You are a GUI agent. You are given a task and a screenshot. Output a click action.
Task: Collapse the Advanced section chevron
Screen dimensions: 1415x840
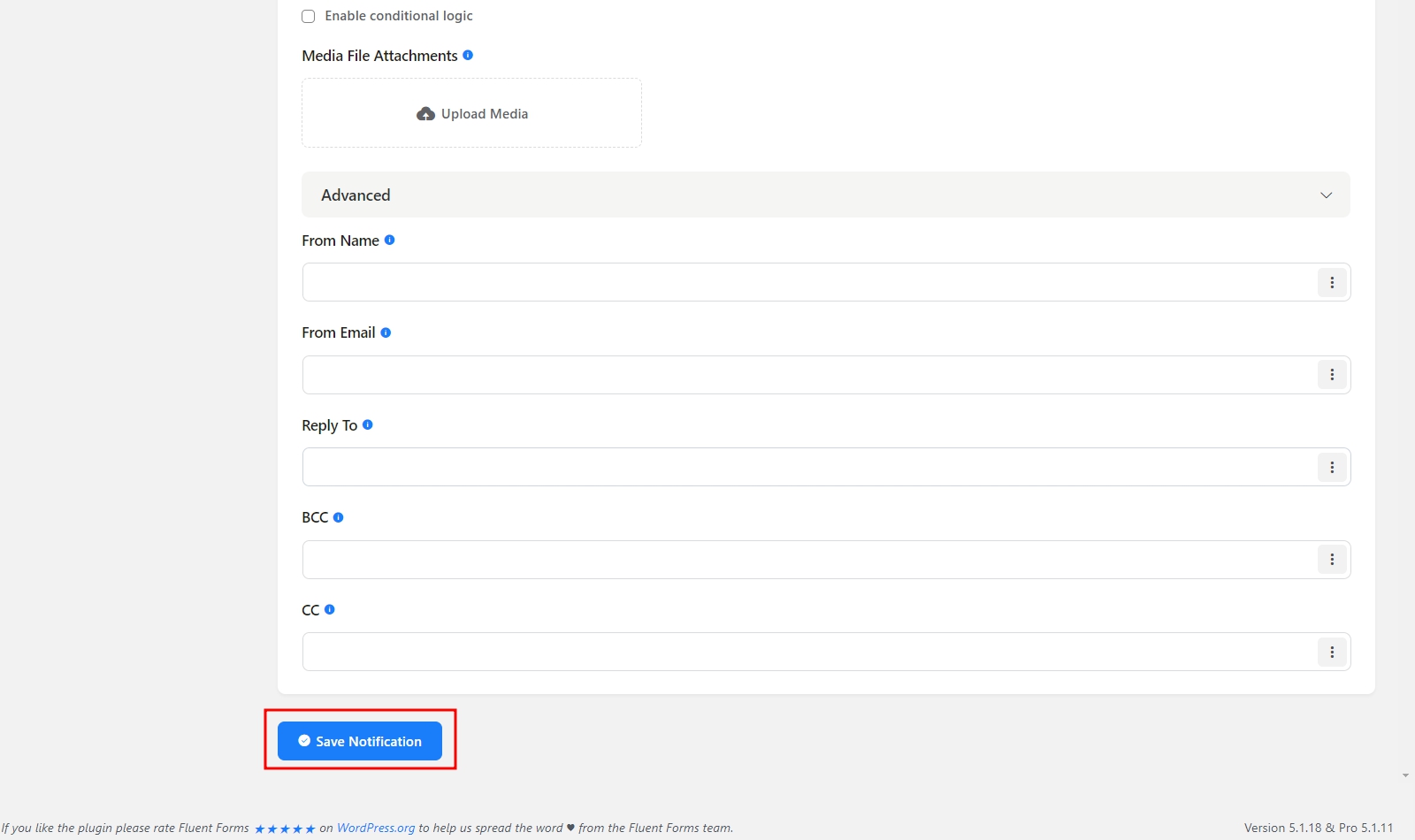point(1326,195)
